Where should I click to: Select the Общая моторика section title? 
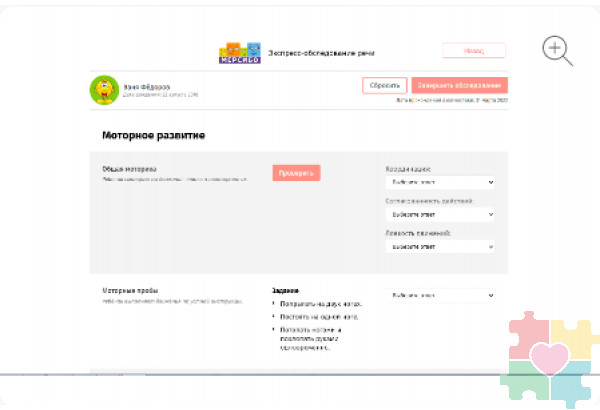pyautogui.click(x=130, y=169)
